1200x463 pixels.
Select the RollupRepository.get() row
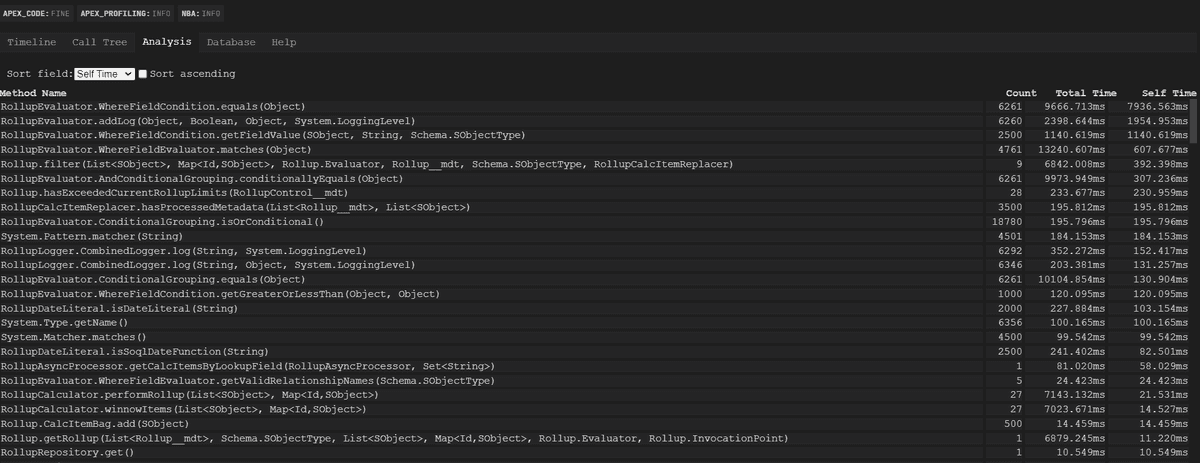pos(67,453)
